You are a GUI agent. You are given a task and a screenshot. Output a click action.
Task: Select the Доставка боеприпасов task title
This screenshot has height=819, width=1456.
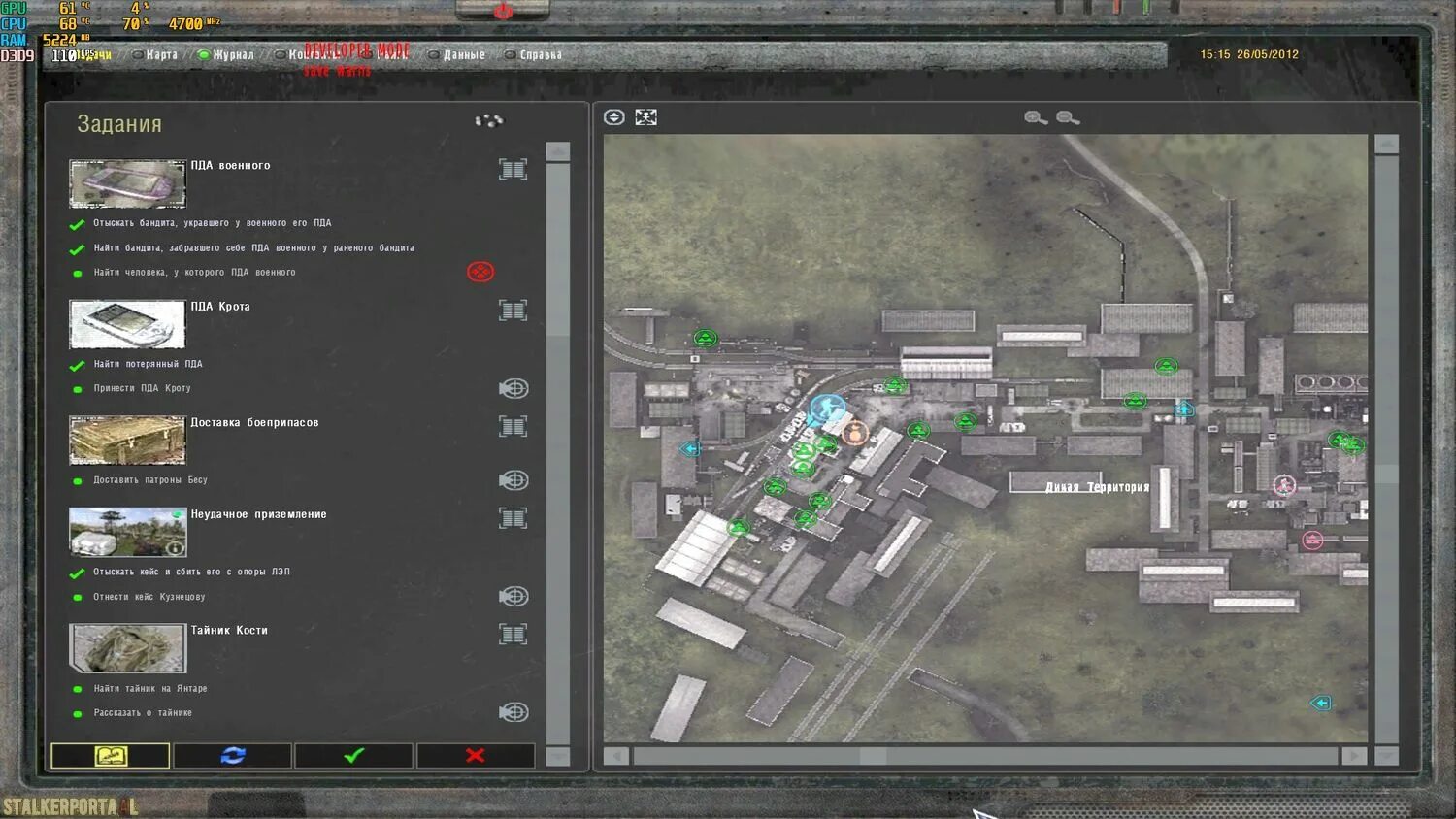(x=254, y=423)
